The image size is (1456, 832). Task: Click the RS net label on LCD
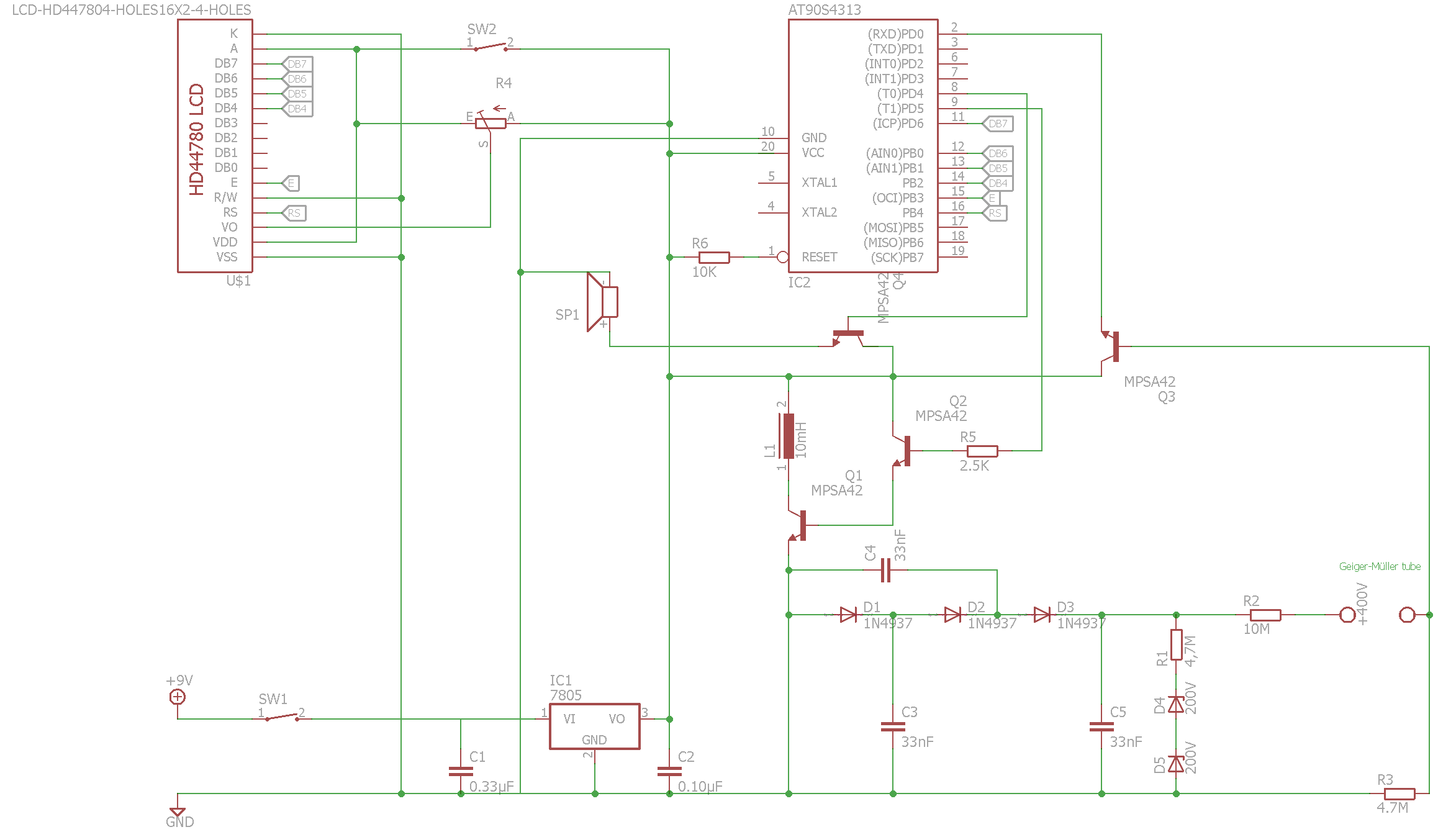(x=294, y=213)
